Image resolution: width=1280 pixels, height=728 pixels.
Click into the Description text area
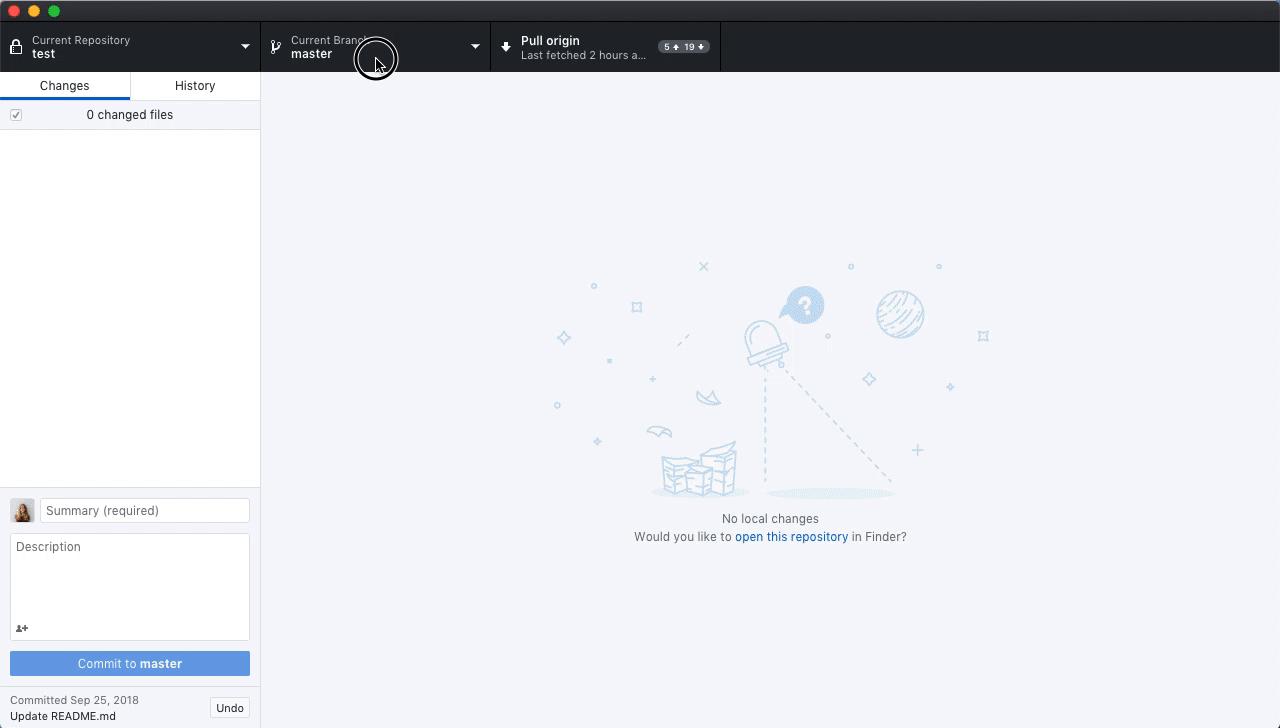point(130,587)
